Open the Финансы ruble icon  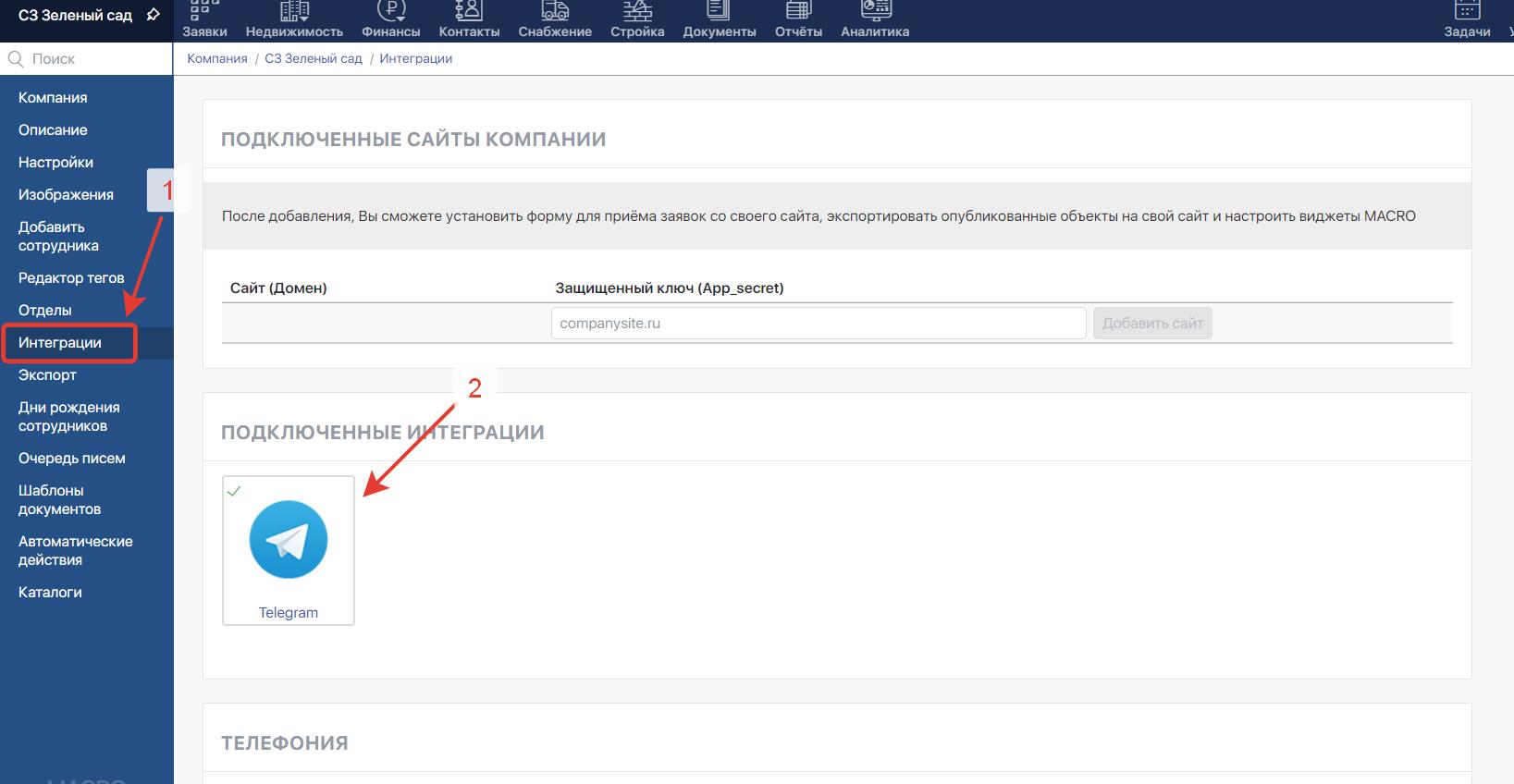coord(391,11)
